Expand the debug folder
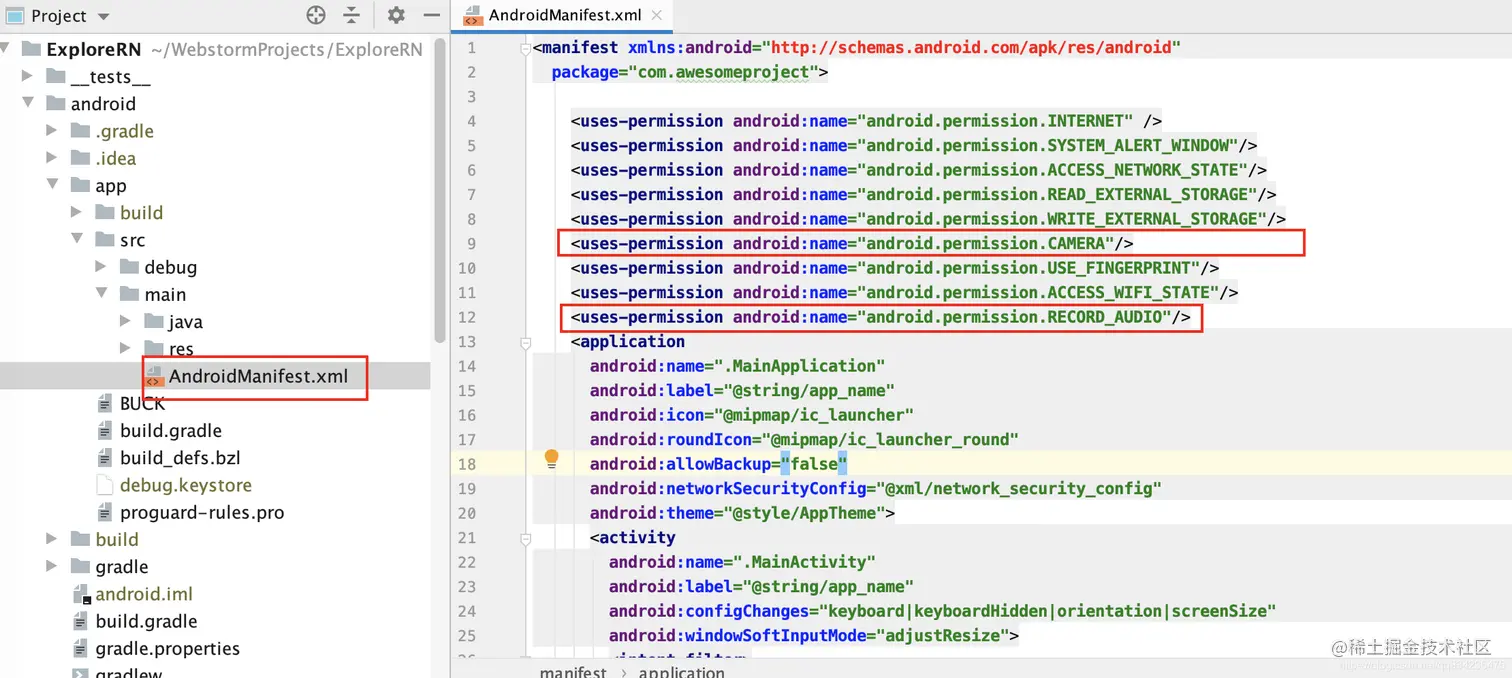 coord(101,266)
